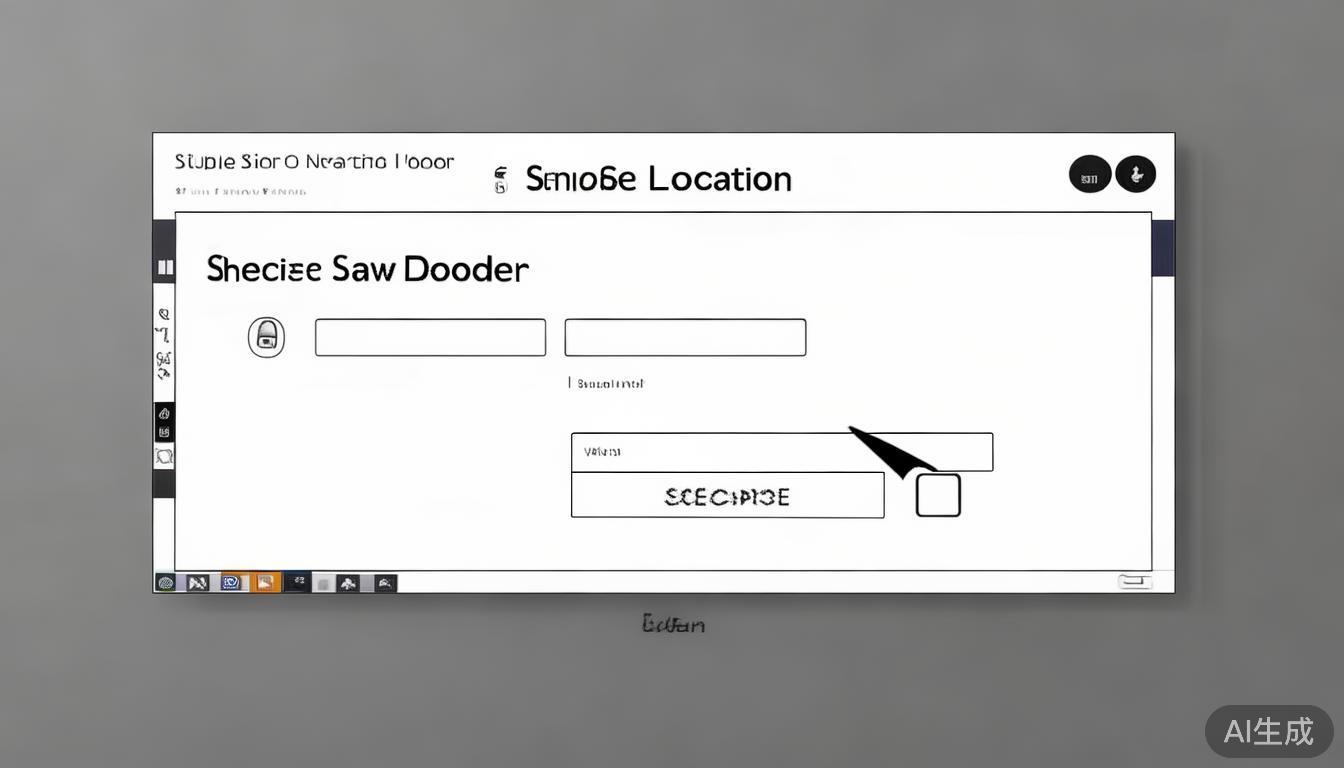Click the black circular duck icon in header
Image resolution: width=1344 pixels, height=768 pixels.
pyautogui.click(x=1135, y=174)
